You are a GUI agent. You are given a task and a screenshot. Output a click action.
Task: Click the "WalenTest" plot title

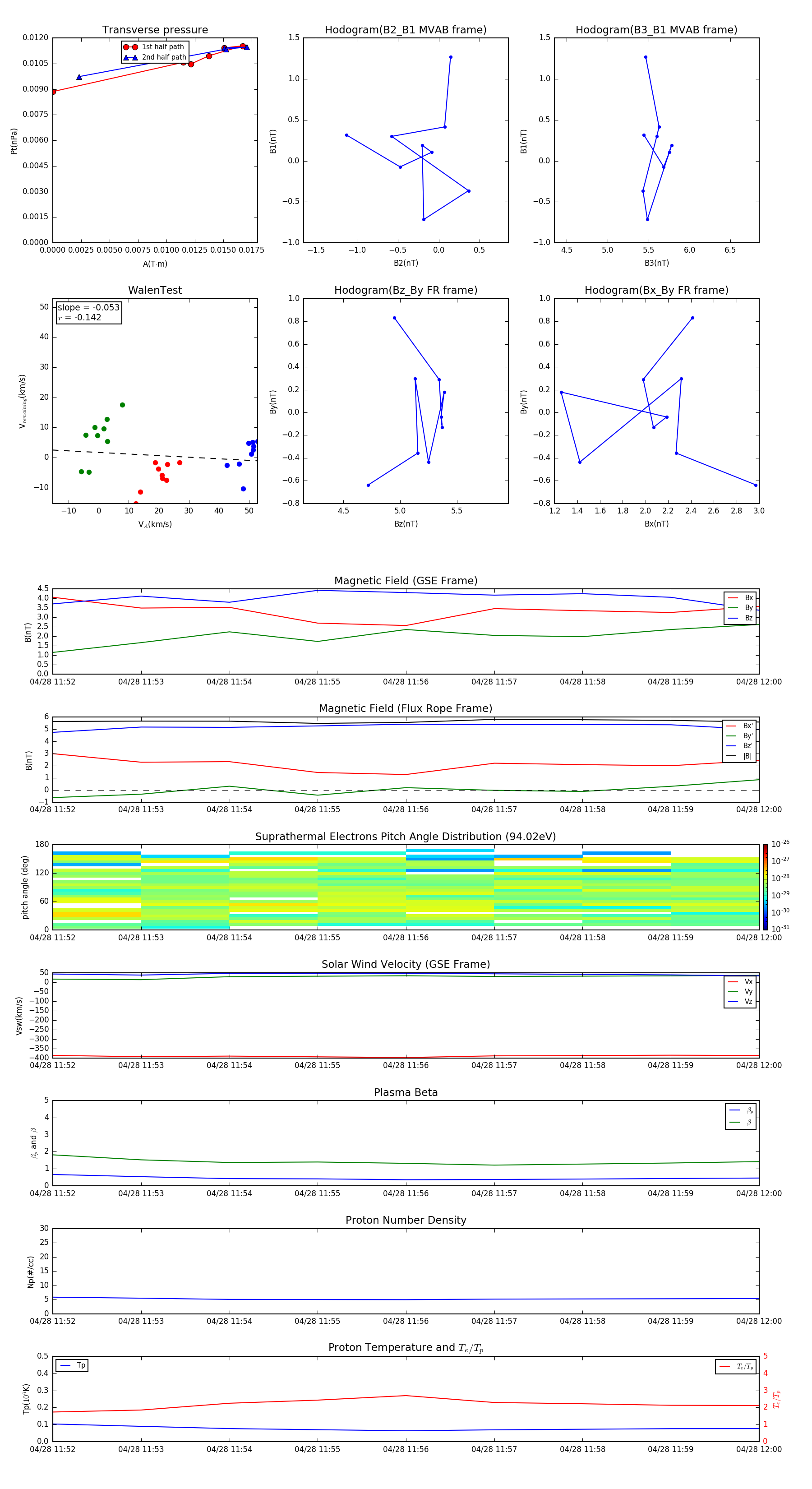[x=155, y=290]
